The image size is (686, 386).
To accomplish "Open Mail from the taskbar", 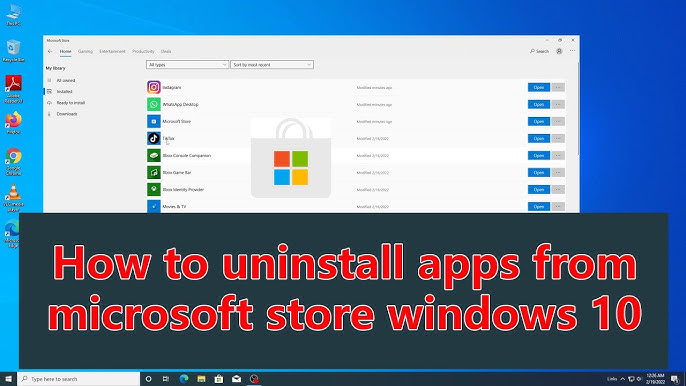I will [x=236, y=379].
